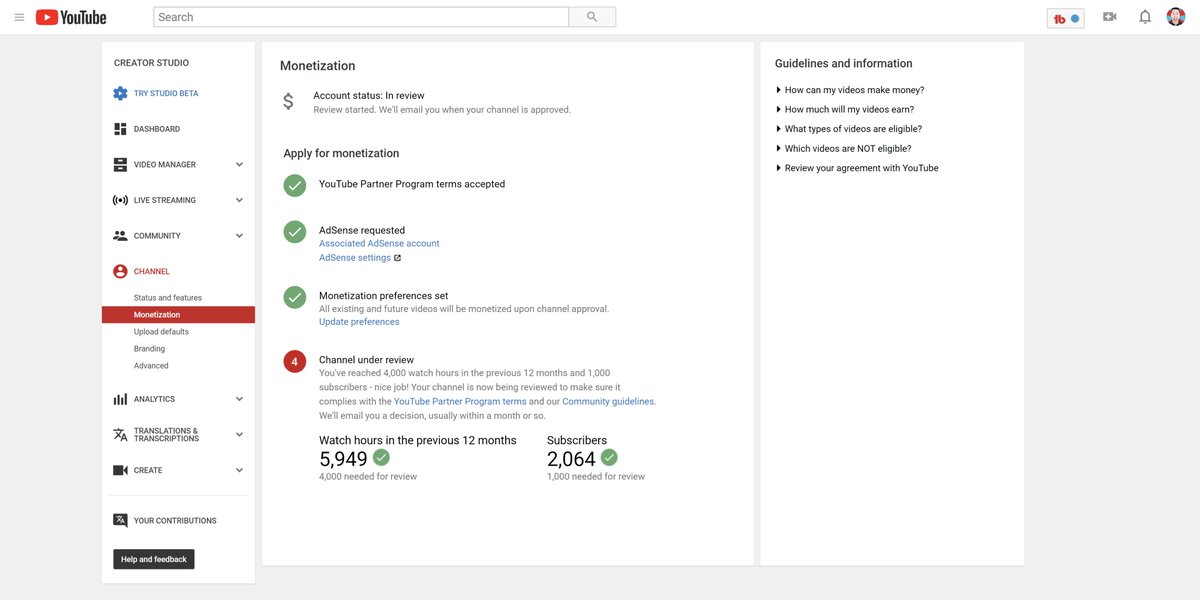Open the notifications bell
This screenshot has width=1200, height=600.
click(1145, 17)
